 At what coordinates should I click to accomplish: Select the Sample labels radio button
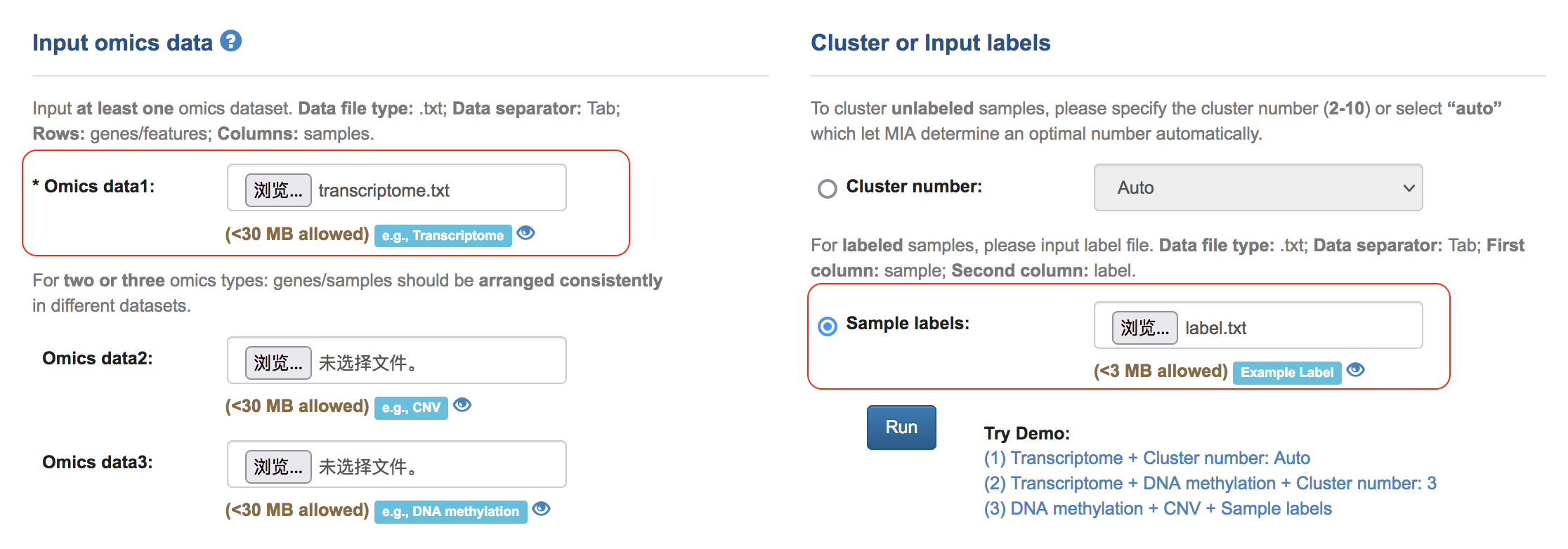coord(828,326)
